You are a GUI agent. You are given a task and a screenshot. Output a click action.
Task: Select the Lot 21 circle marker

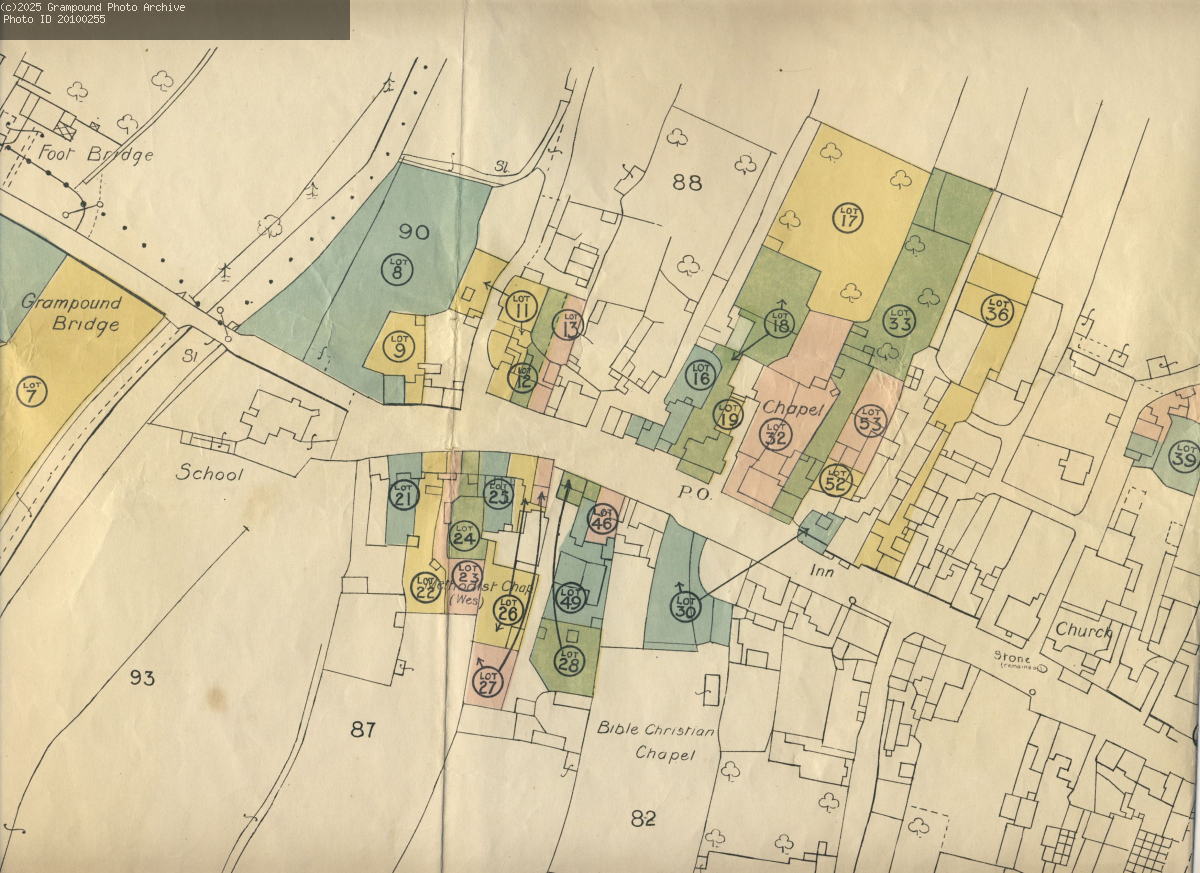[403, 496]
